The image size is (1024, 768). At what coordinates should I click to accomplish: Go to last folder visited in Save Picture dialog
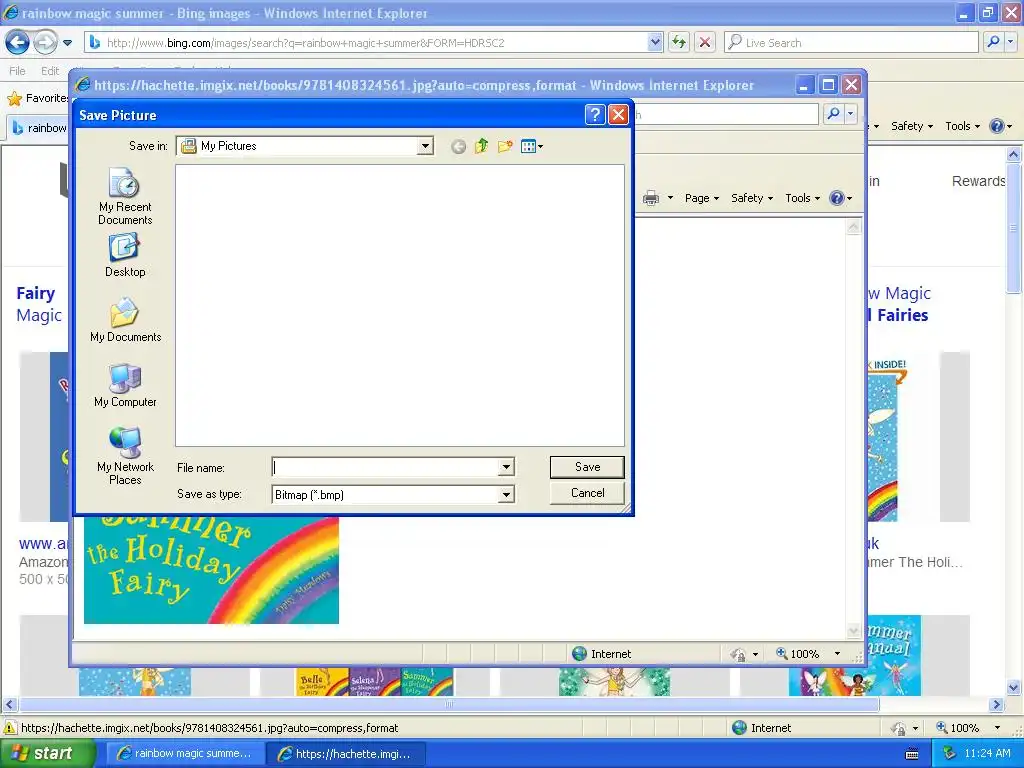pos(458,146)
